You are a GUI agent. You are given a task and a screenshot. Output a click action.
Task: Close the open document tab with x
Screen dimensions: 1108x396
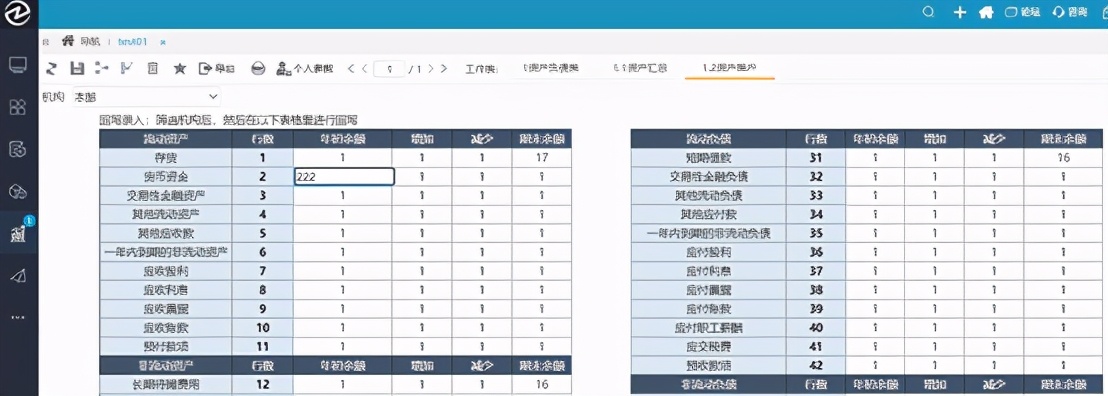pyautogui.click(x=163, y=42)
